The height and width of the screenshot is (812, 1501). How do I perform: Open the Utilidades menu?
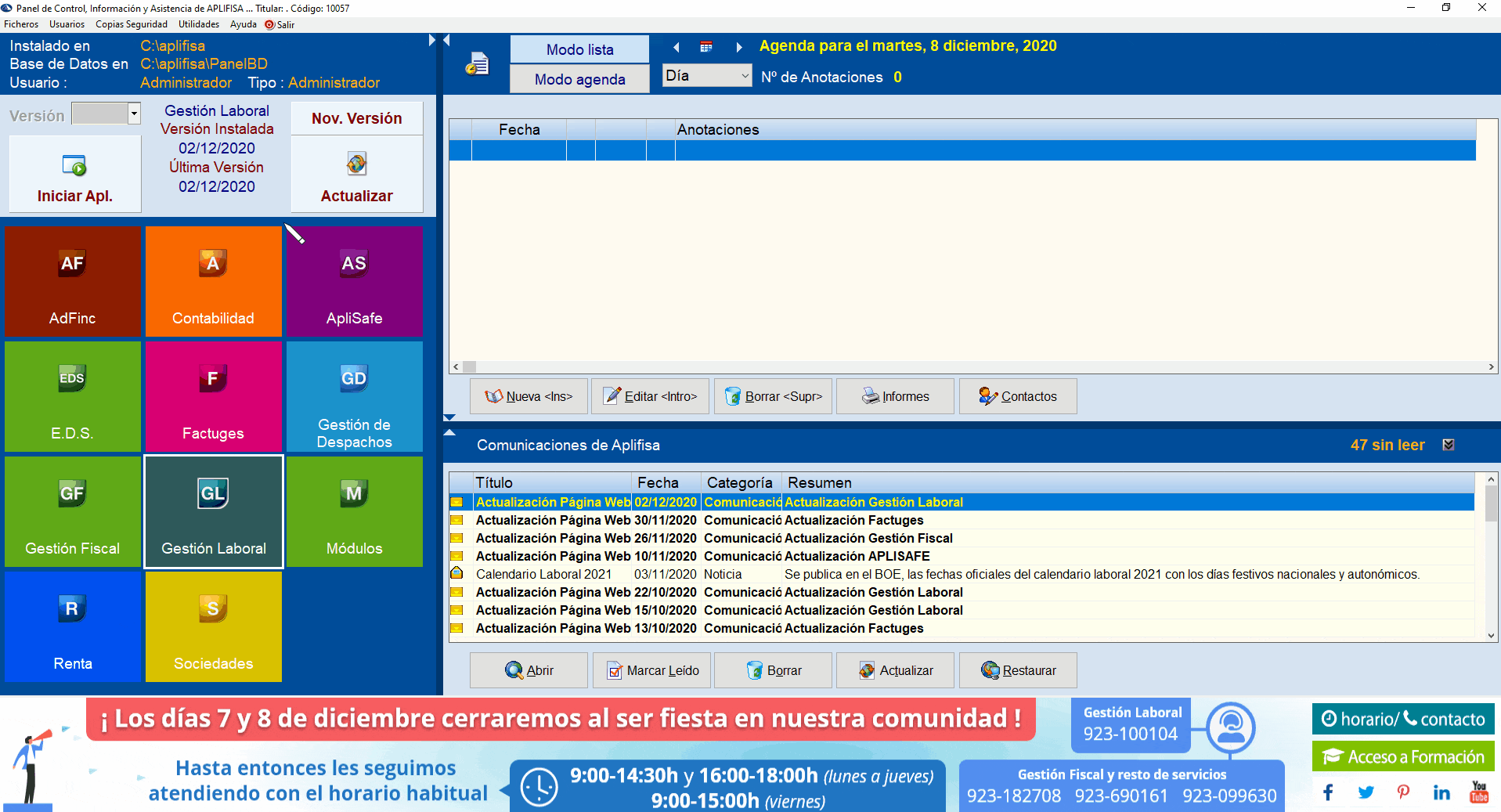(199, 24)
